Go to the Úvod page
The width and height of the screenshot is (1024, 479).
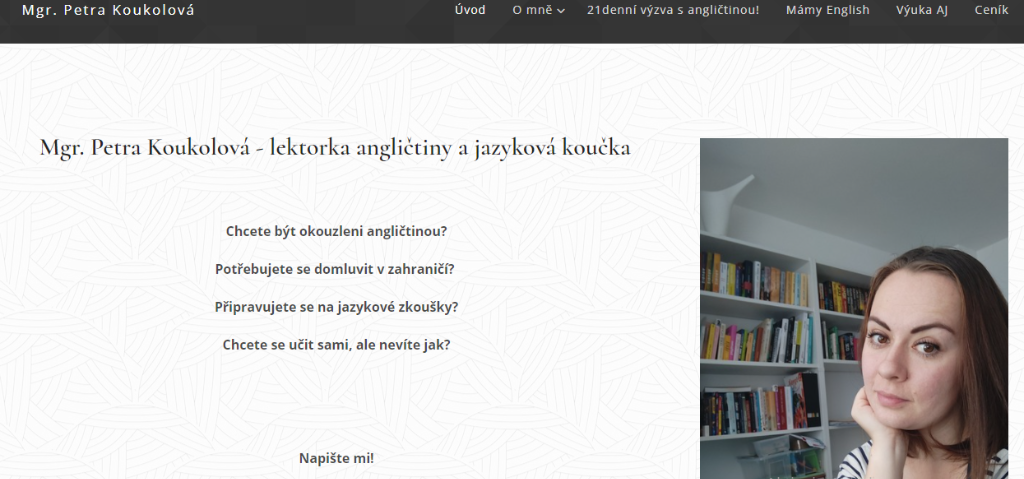point(470,10)
